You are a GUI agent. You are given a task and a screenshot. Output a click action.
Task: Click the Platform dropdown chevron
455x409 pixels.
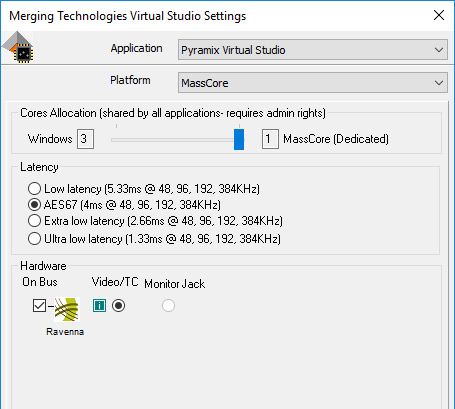coord(439,83)
